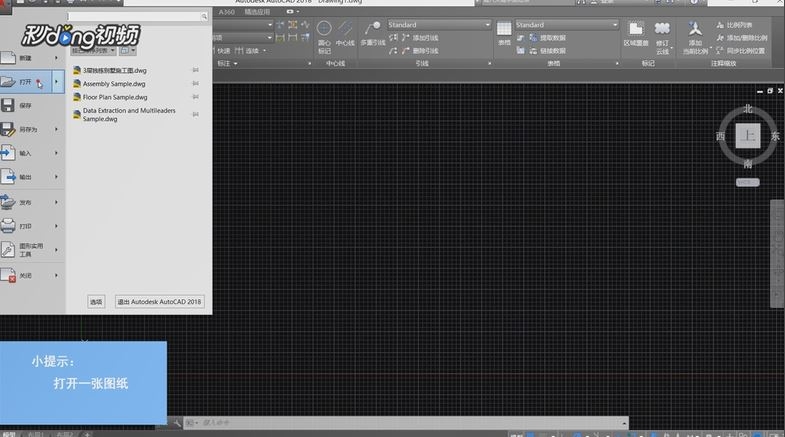Expand the 标注 (Dimension) panel dropdown
This screenshot has width=785, height=437.
tap(227, 64)
